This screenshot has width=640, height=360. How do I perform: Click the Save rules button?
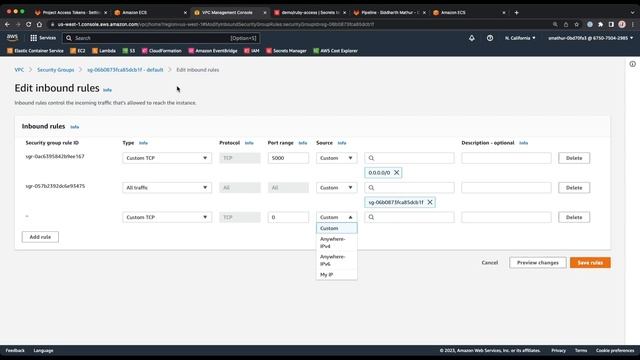point(590,262)
